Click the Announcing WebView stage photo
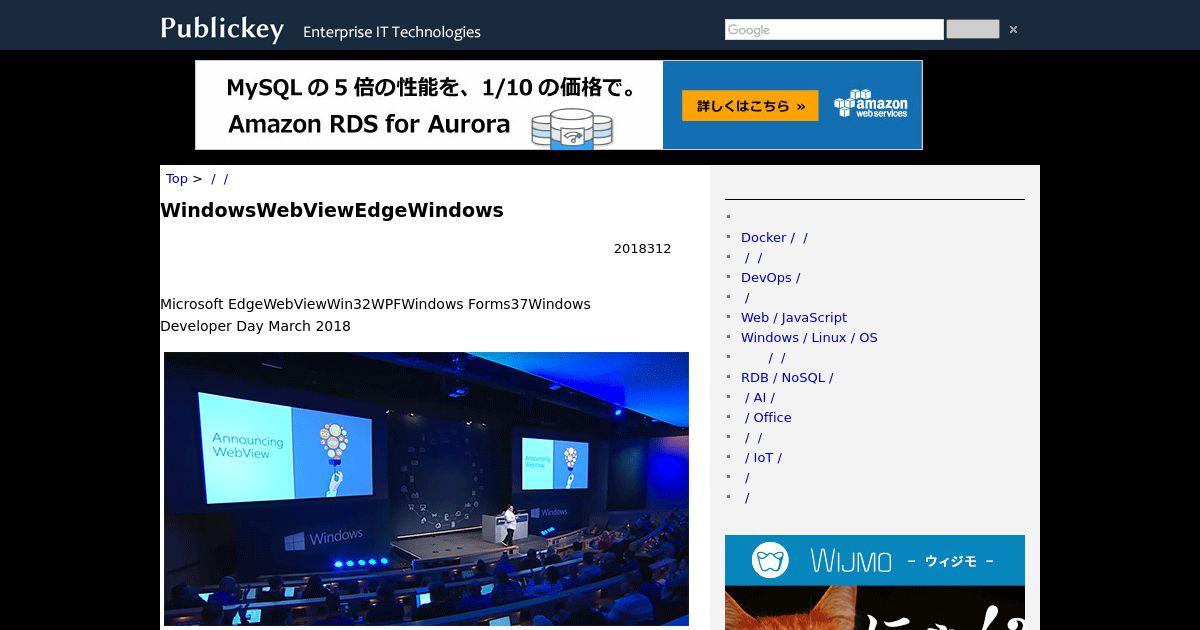 pos(426,489)
